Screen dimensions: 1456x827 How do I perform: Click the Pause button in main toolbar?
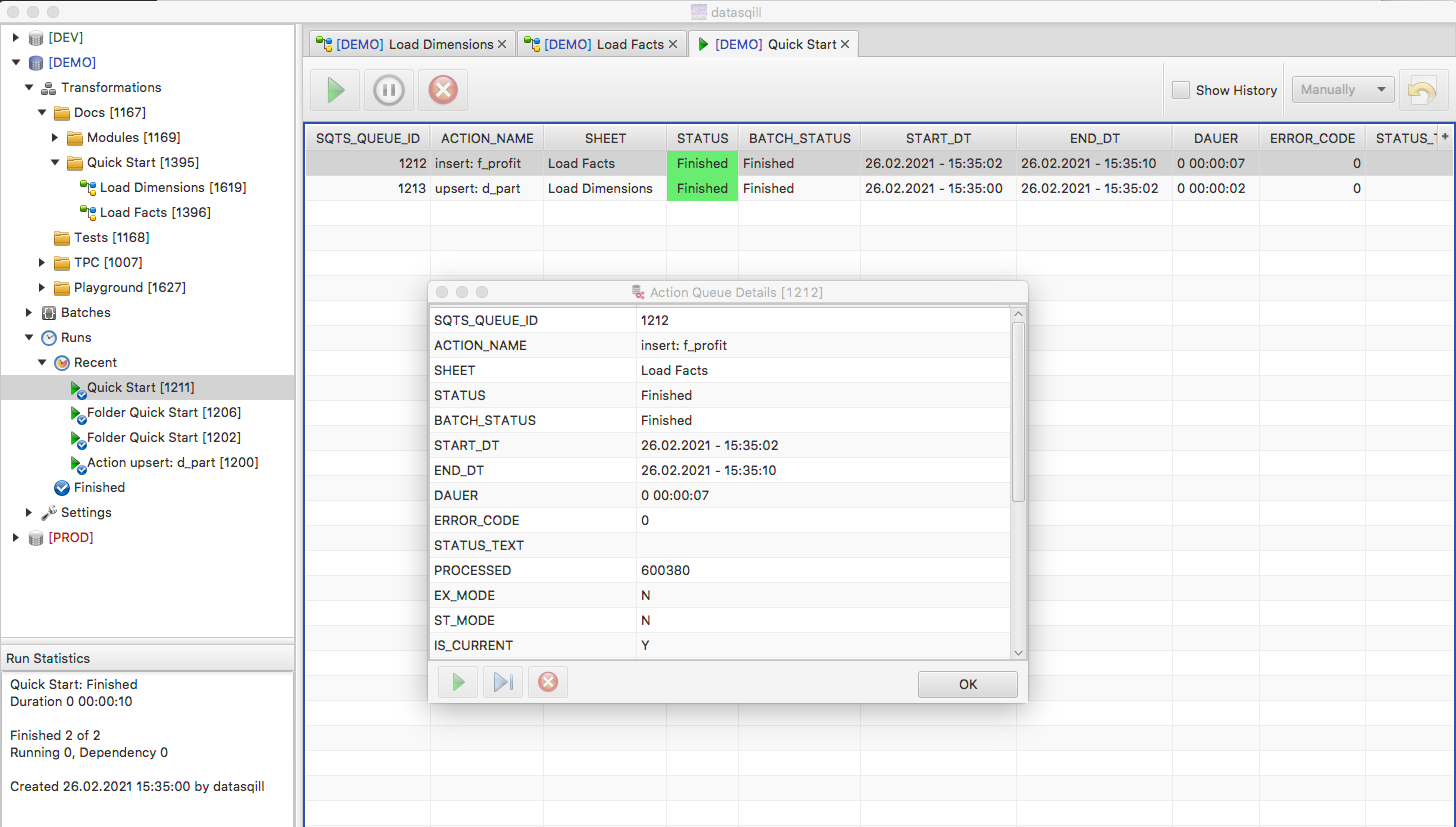tap(389, 90)
